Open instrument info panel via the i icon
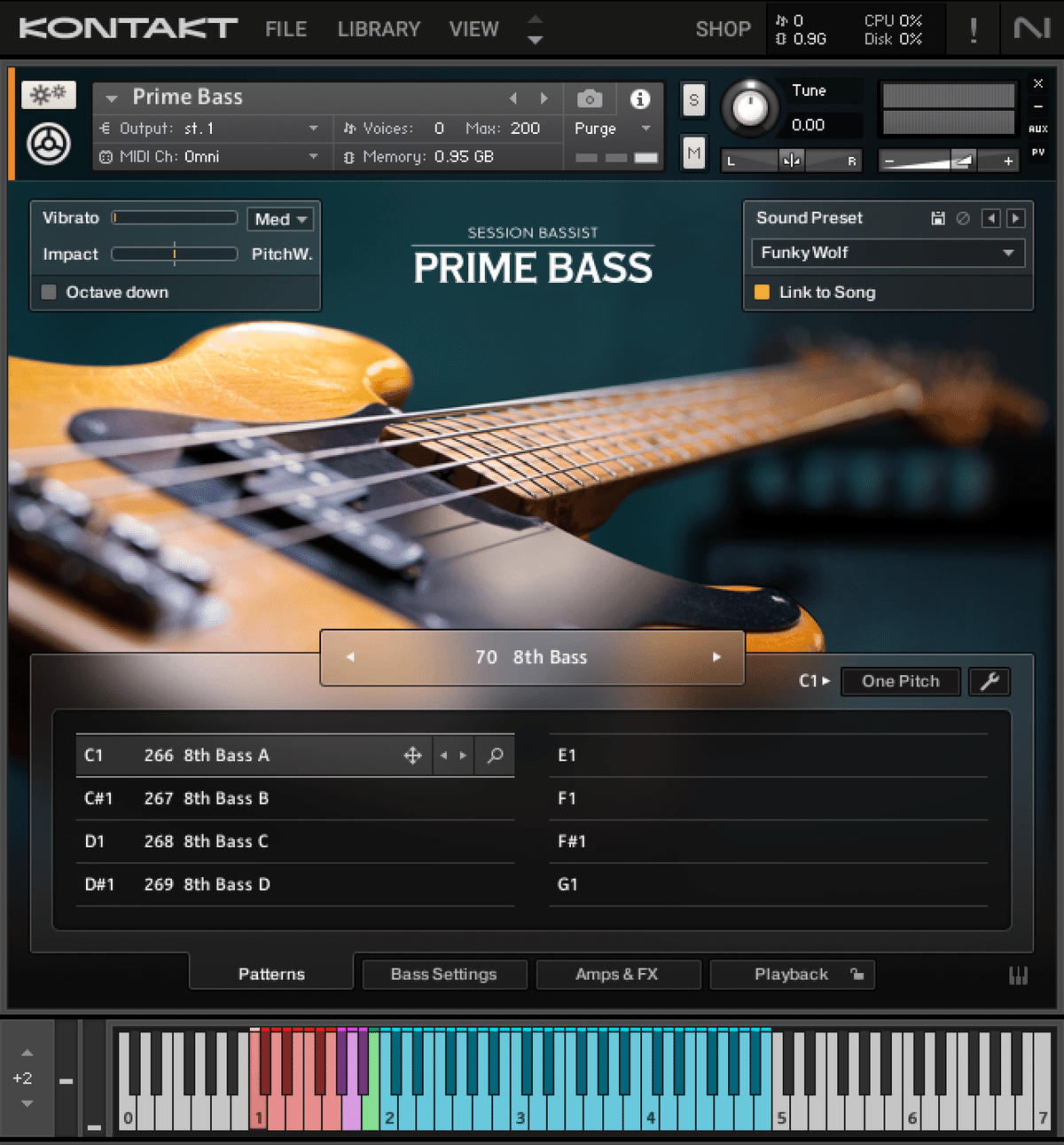The width and height of the screenshot is (1064, 1145). click(x=639, y=98)
